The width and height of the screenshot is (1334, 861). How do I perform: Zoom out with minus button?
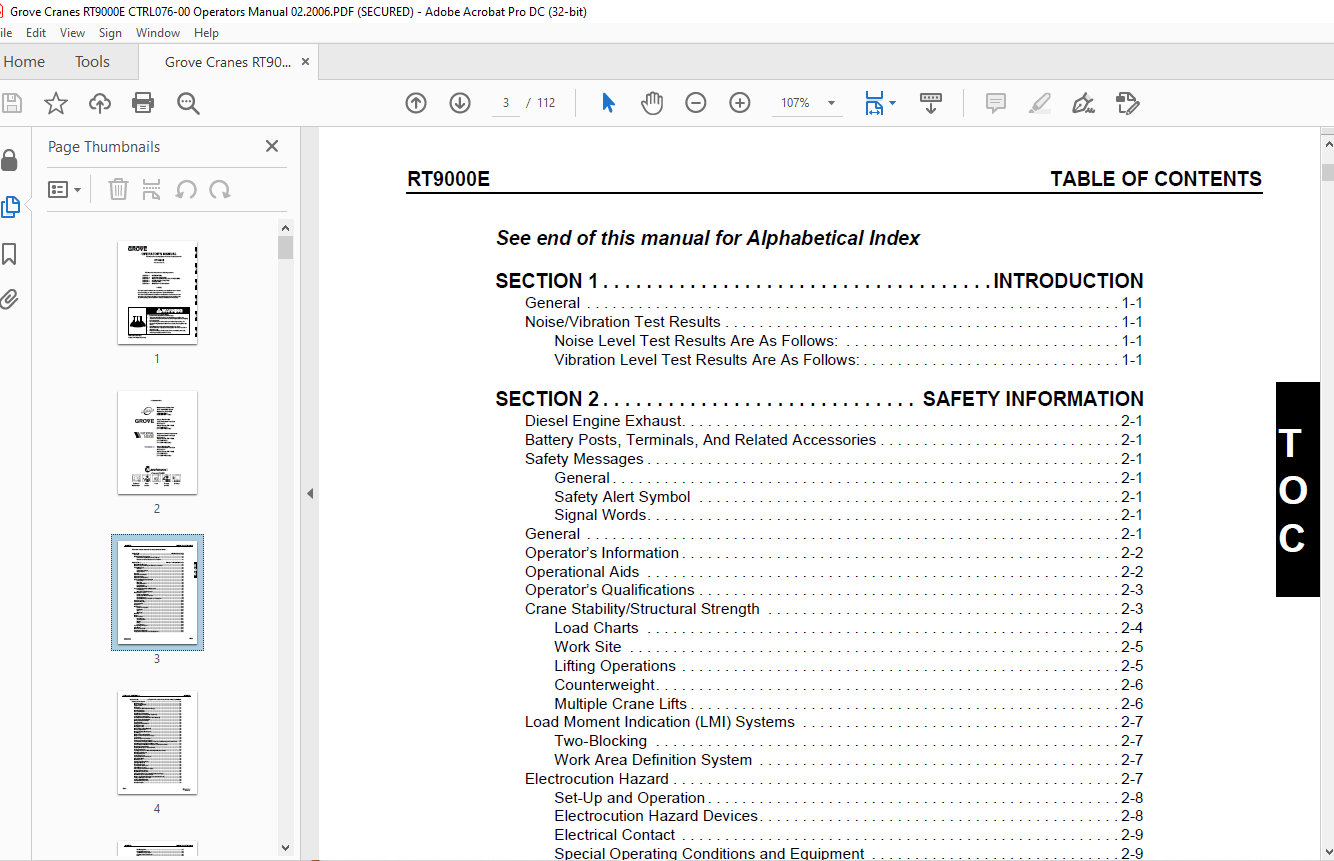(x=696, y=103)
